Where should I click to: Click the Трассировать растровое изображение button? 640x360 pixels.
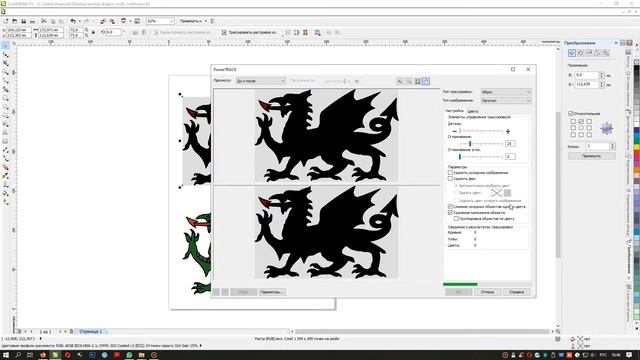pyautogui.click(x=250, y=32)
